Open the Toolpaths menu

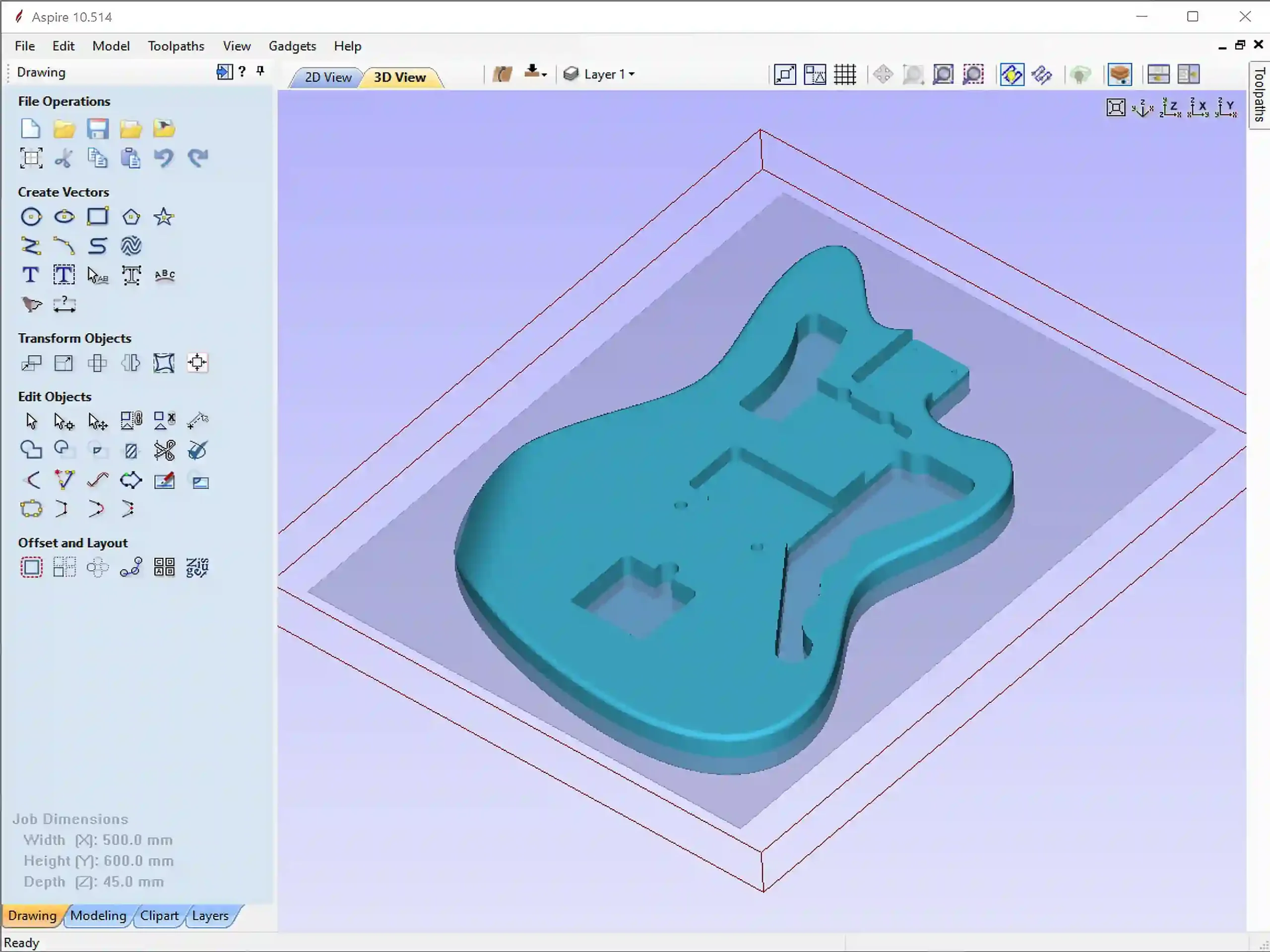tap(176, 46)
